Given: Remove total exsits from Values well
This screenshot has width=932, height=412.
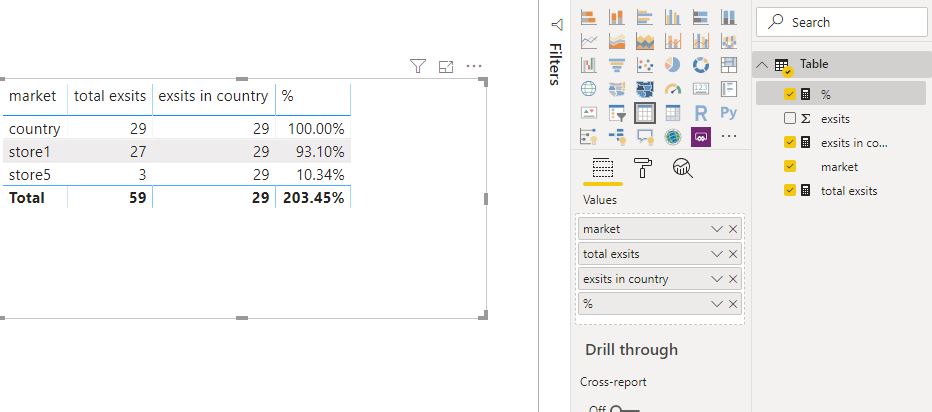Looking at the screenshot, I should pyautogui.click(x=733, y=254).
